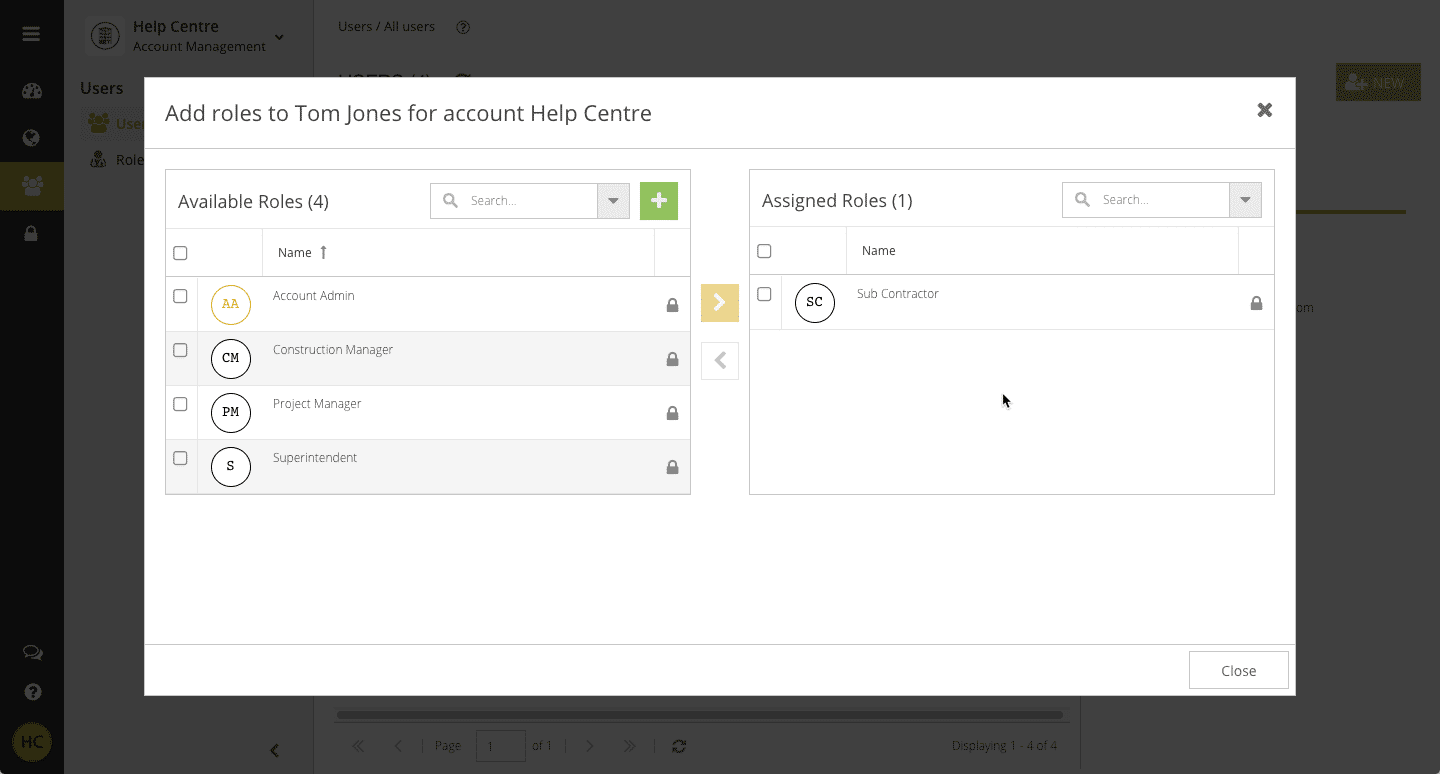Viewport: 1440px width, 774px height.
Task: Click the Close button in dialog footer
Action: [x=1238, y=670]
